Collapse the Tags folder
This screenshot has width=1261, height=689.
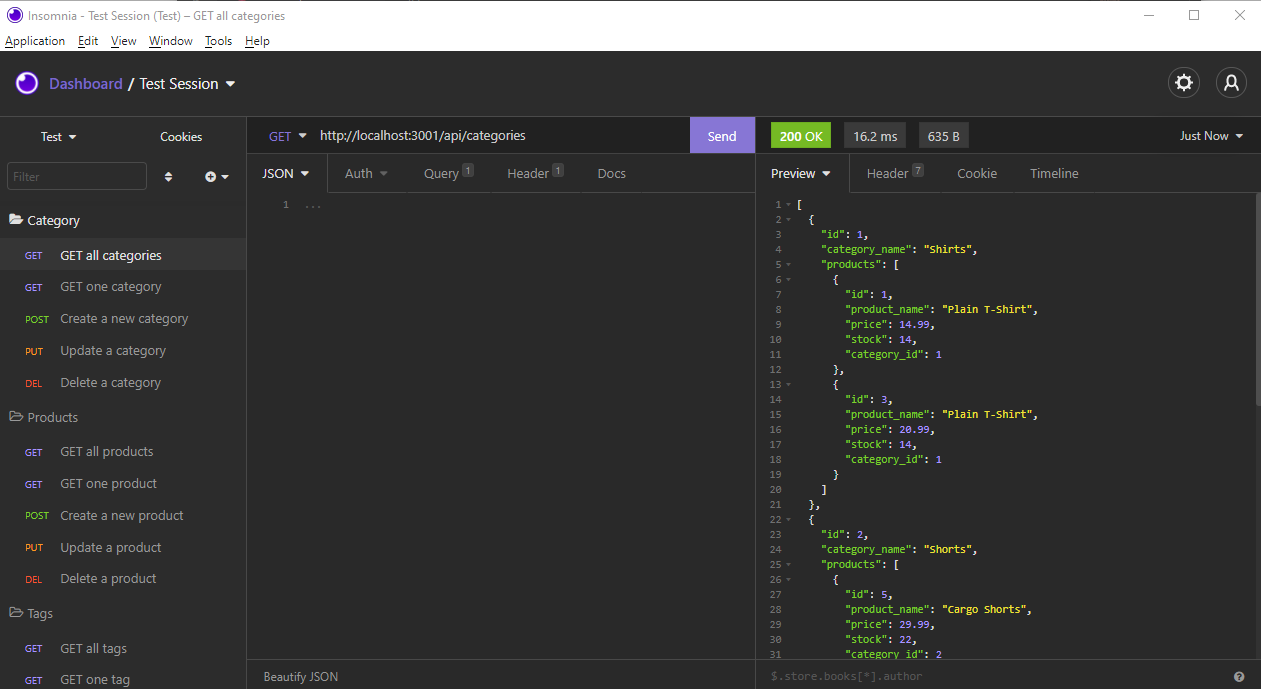(31, 613)
